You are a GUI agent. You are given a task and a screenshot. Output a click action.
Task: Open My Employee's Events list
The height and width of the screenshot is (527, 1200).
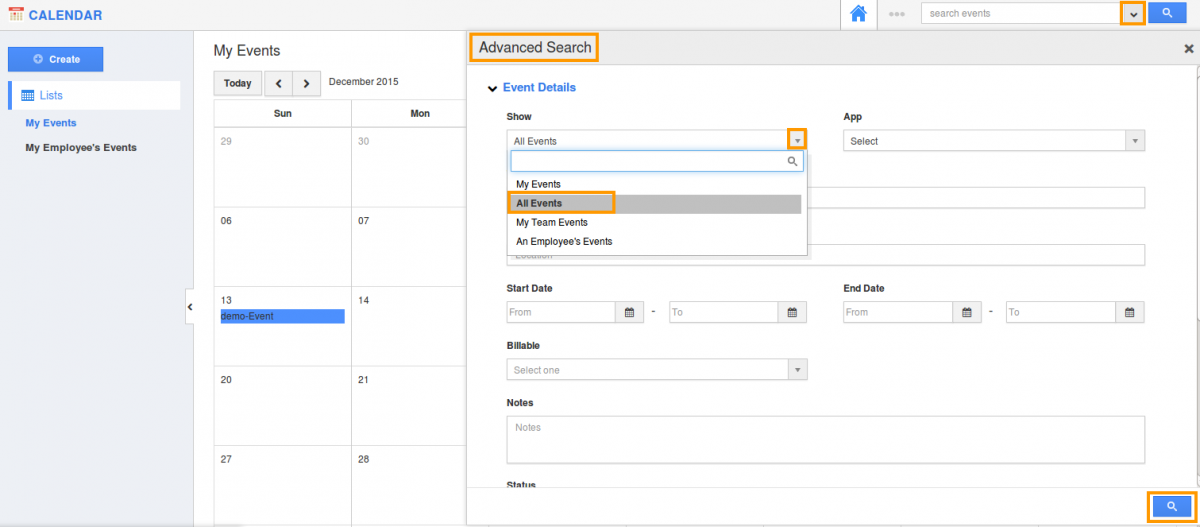81,147
